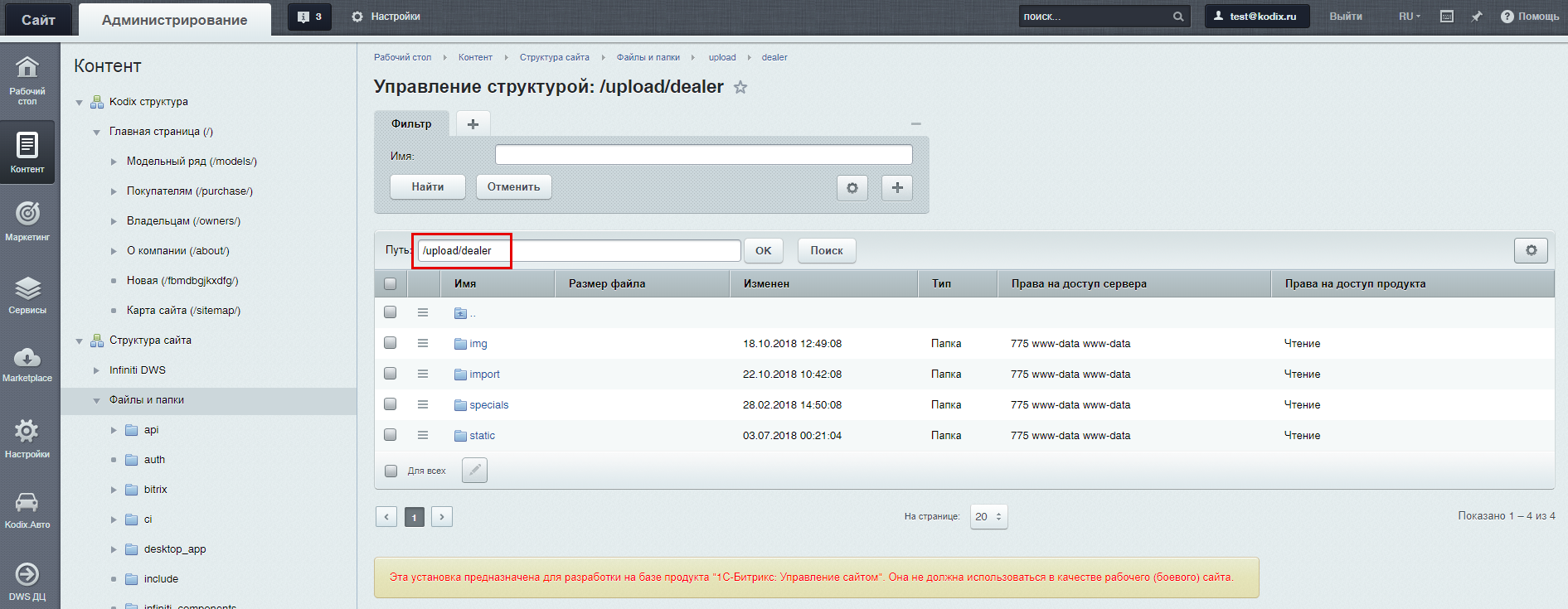The image size is (1568, 609).
Task: Check the parent folder row checkbox
Action: point(391,312)
